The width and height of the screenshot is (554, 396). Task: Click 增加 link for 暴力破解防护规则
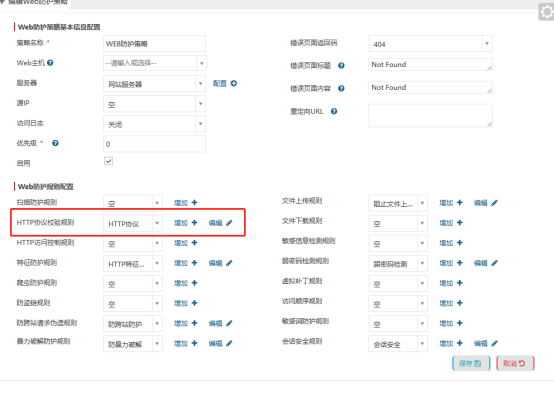click(181, 344)
